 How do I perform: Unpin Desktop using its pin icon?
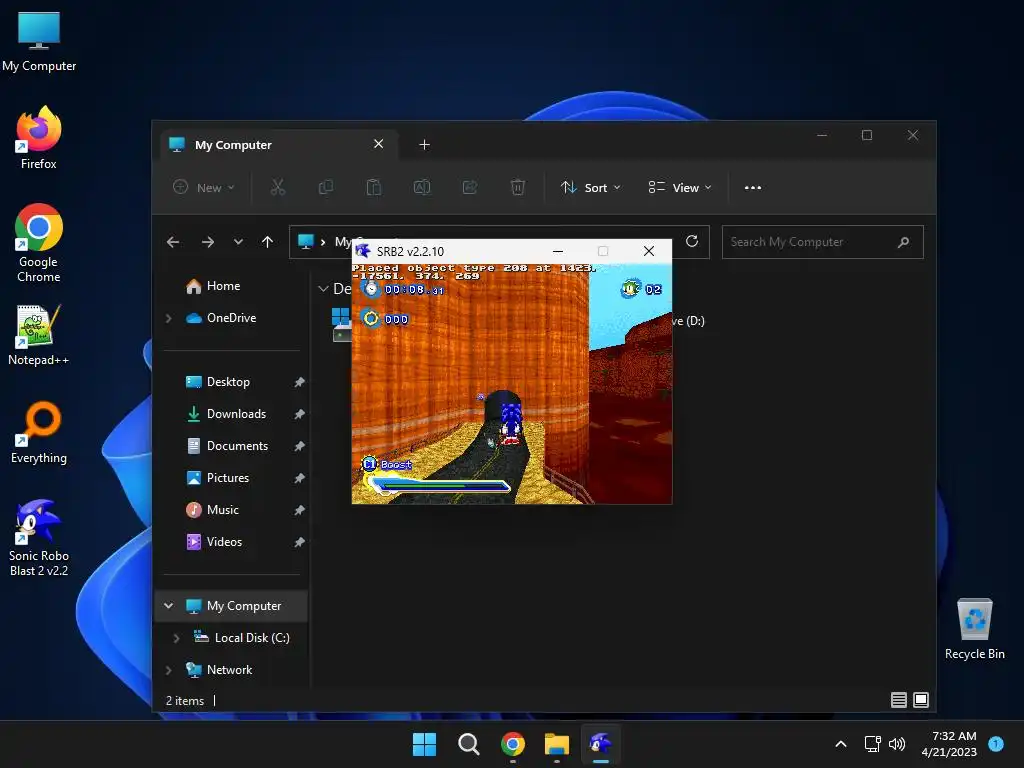click(299, 382)
